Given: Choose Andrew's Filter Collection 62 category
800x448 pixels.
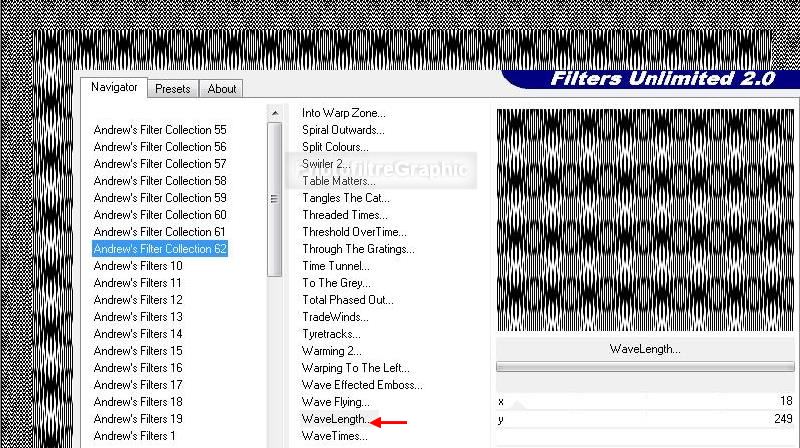Looking at the screenshot, I should tap(160, 249).
